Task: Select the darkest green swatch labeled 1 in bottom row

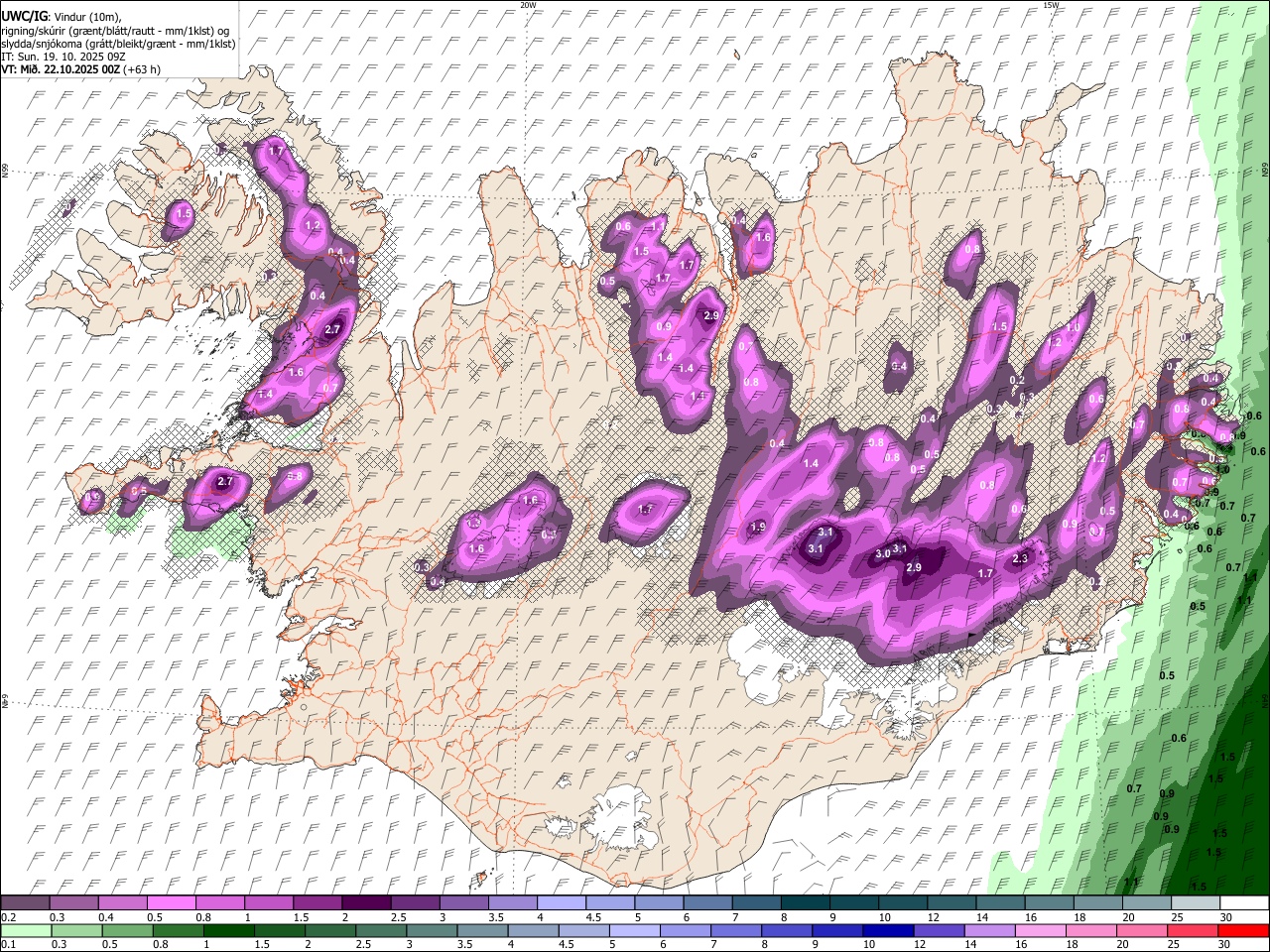Action: click(x=229, y=931)
